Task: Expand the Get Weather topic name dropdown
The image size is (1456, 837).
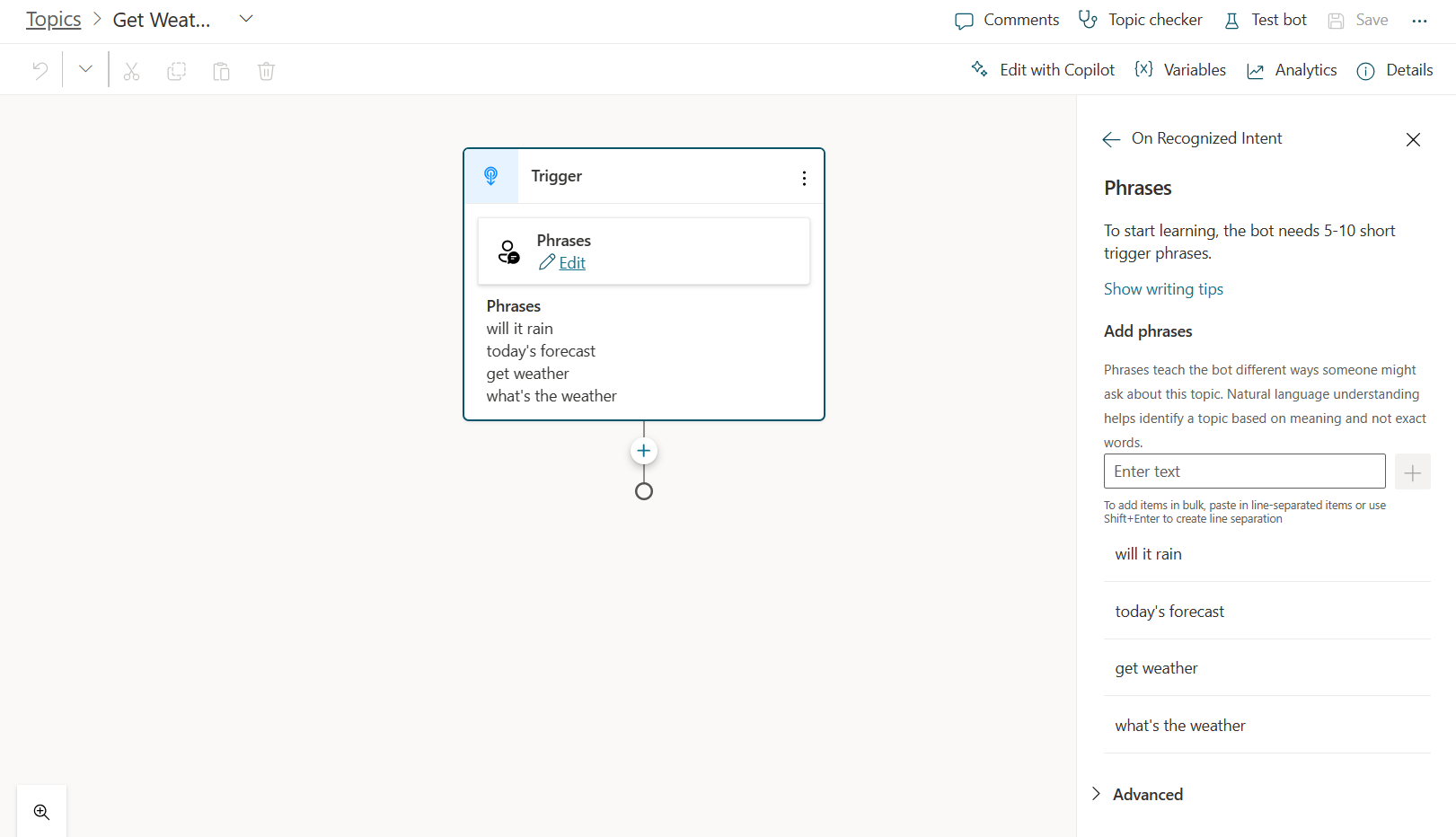Action: 246,19
